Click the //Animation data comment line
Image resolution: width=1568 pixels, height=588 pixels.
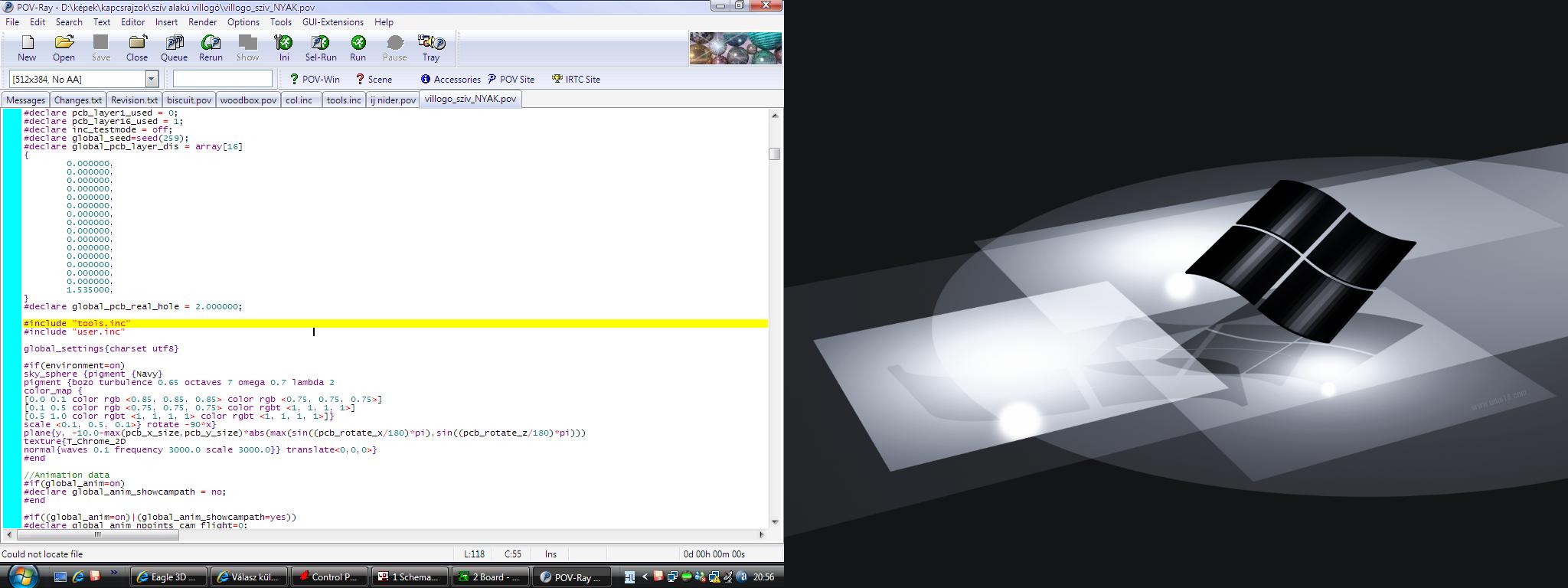(x=67, y=475)
